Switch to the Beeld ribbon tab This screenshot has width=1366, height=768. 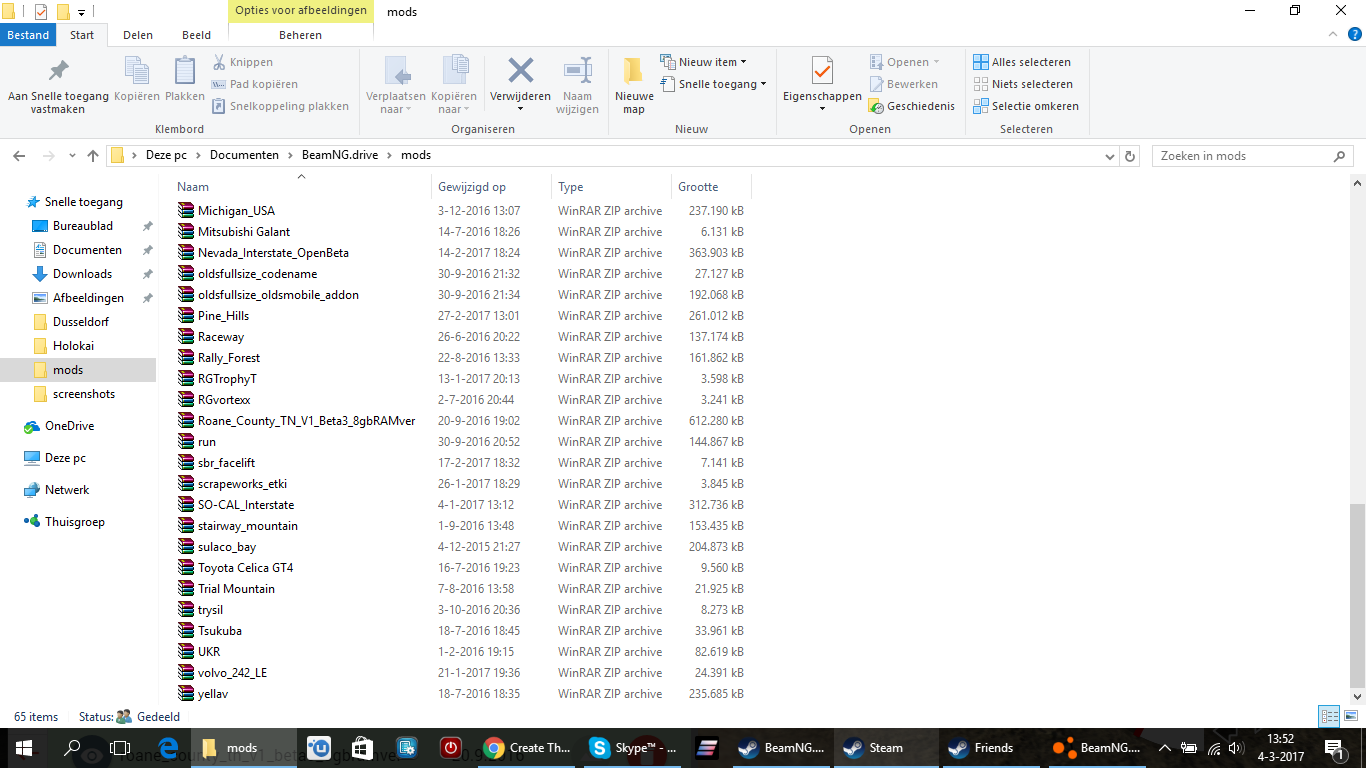pos(196,35)
